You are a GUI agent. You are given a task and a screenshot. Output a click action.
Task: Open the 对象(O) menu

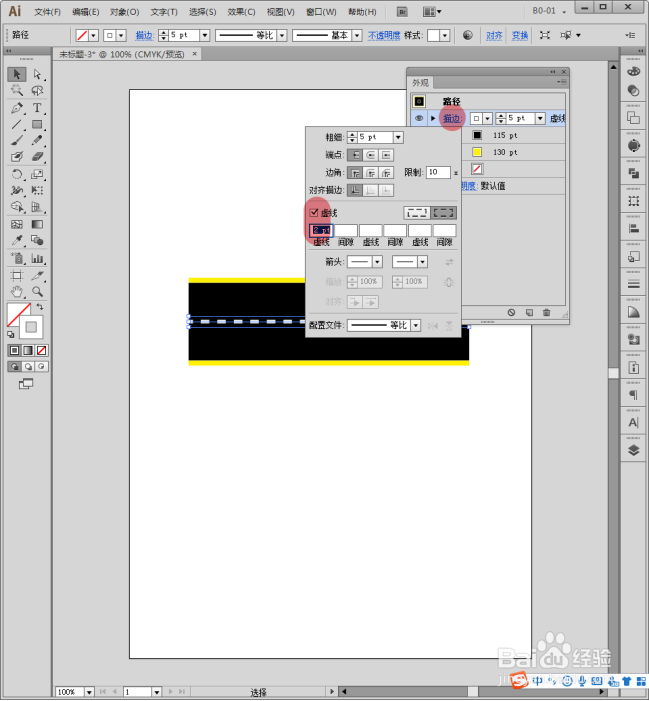tap(125, 12)
